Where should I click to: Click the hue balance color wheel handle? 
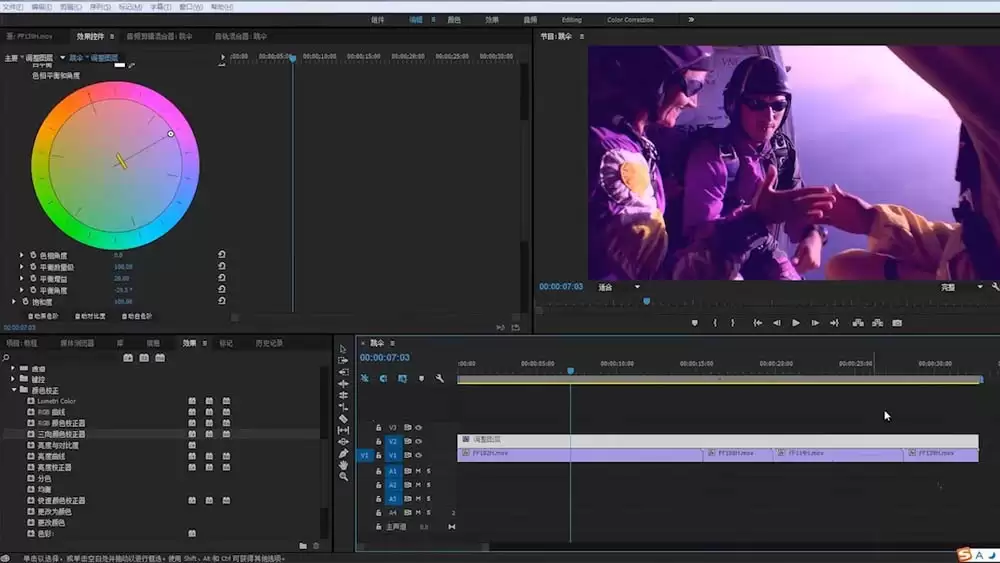pos(170,134)
